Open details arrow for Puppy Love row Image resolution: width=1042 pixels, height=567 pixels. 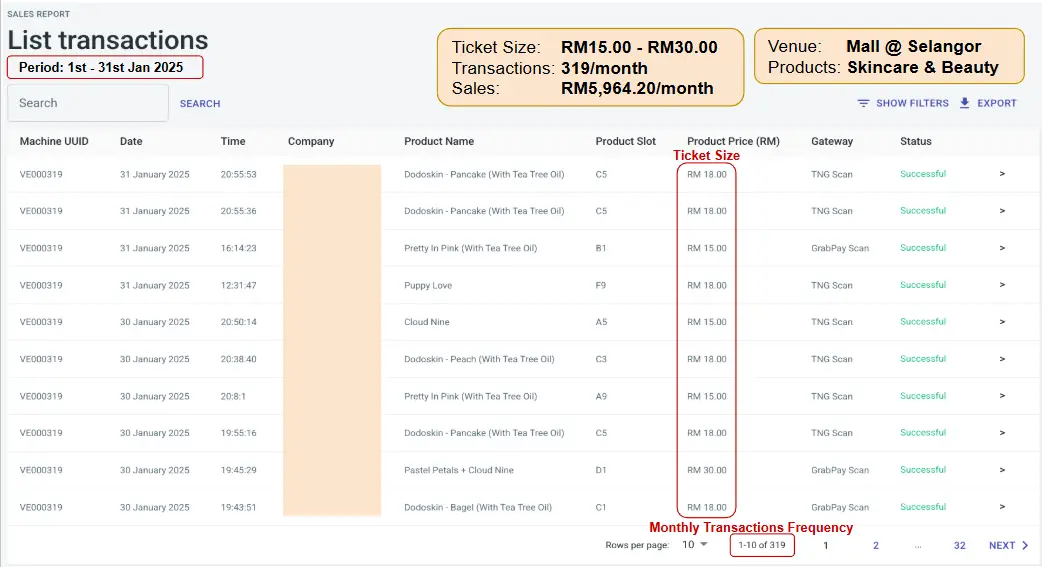tap(1002, 285)
